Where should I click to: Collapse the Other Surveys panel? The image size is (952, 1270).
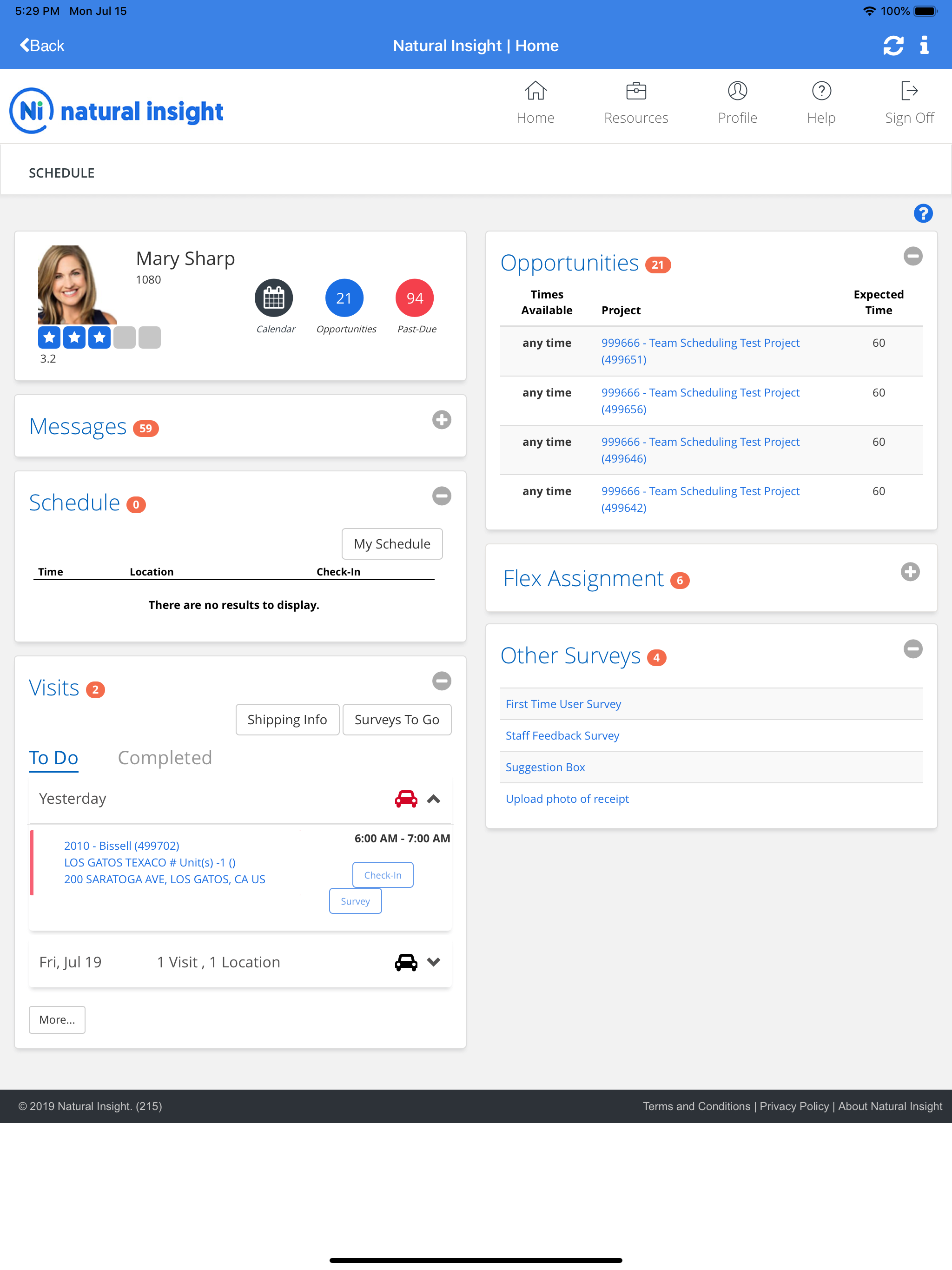[x=913, y=649]
